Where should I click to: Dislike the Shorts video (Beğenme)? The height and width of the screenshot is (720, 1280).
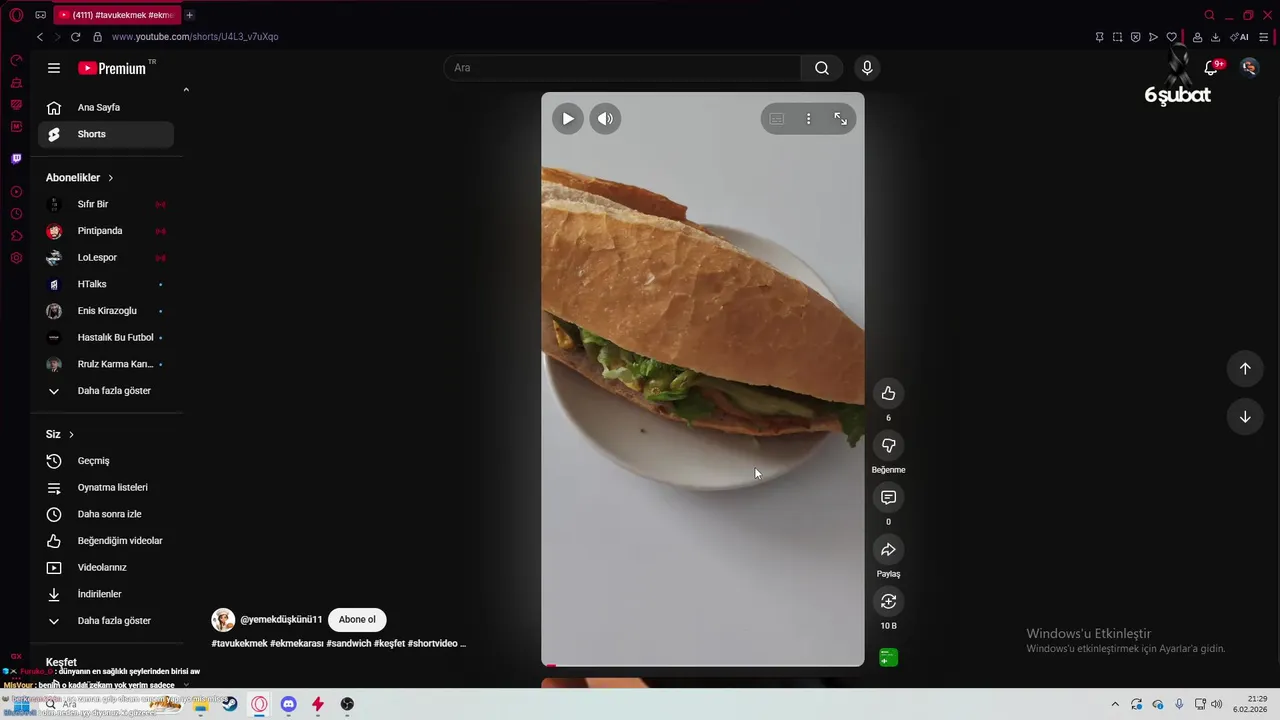[x=888, y=445]
